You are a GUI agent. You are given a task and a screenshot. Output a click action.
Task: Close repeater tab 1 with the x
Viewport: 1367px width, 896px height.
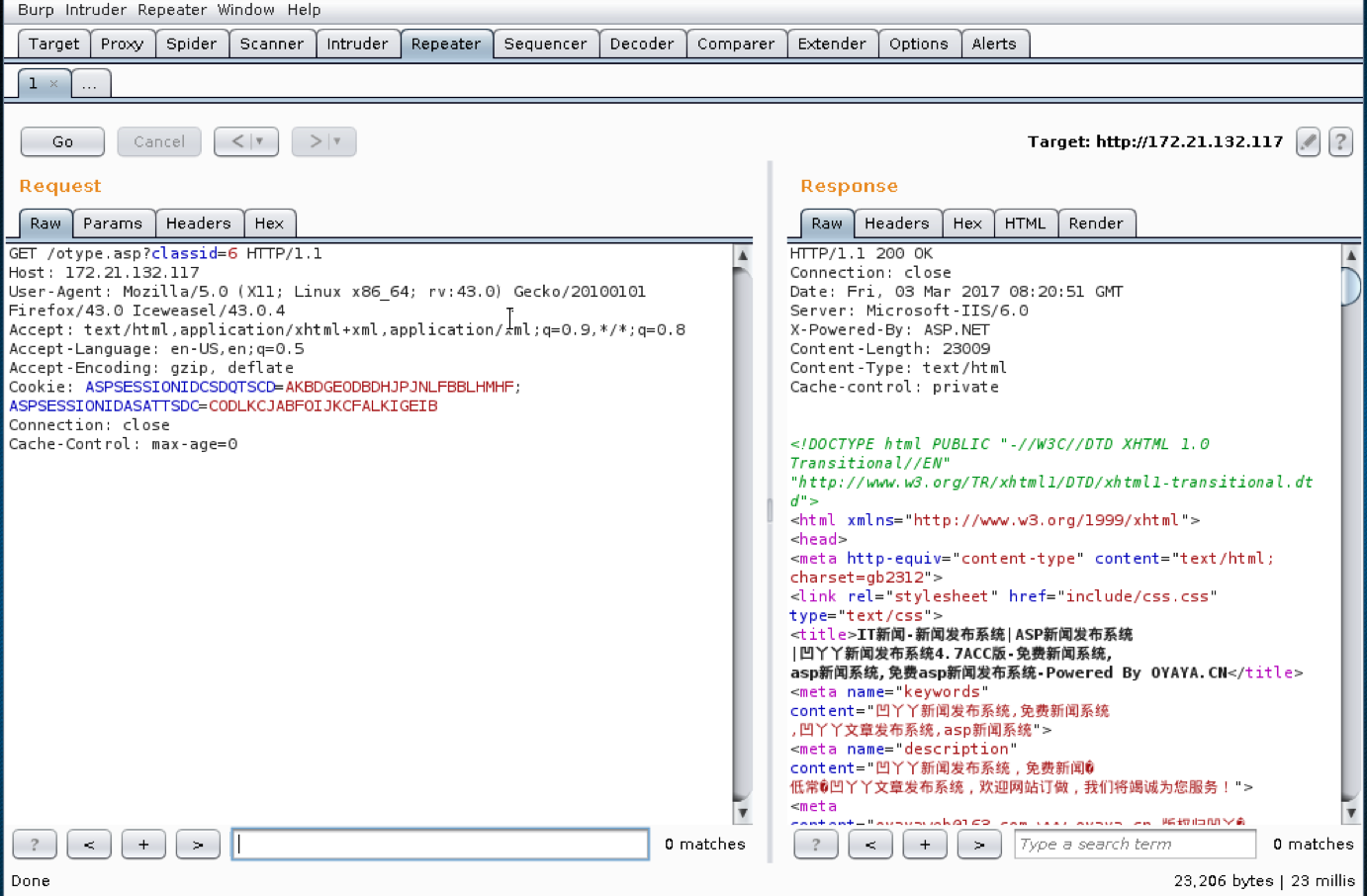pyautogui.click(x=53, y=84)
